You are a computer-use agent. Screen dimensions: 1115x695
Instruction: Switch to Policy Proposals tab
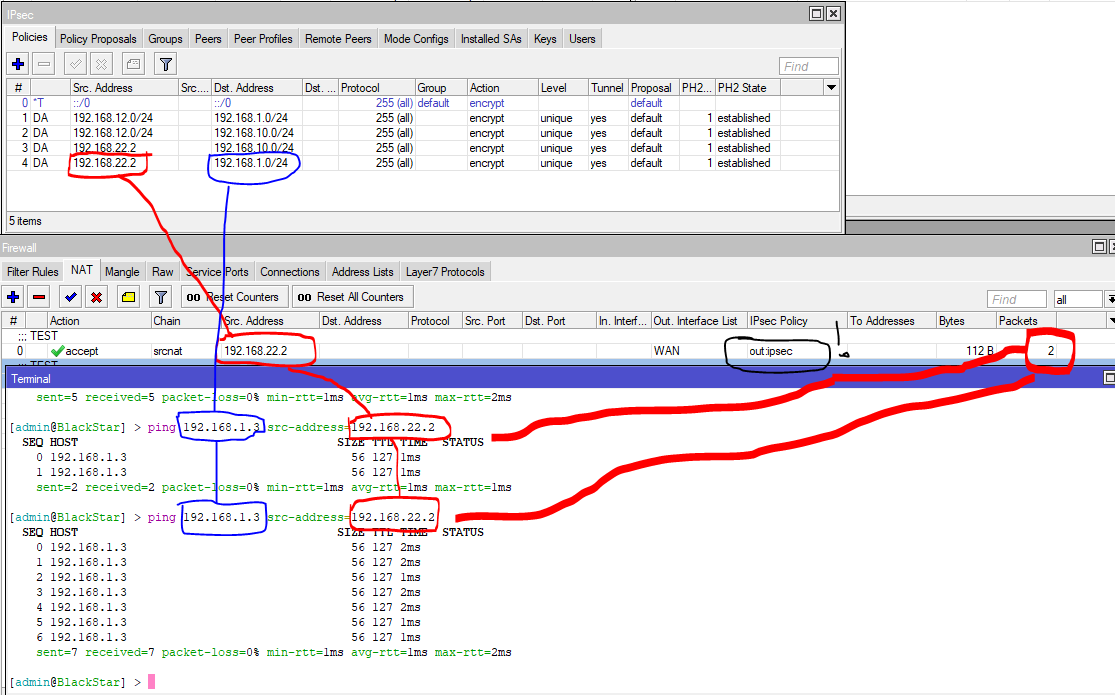(98, 39)
